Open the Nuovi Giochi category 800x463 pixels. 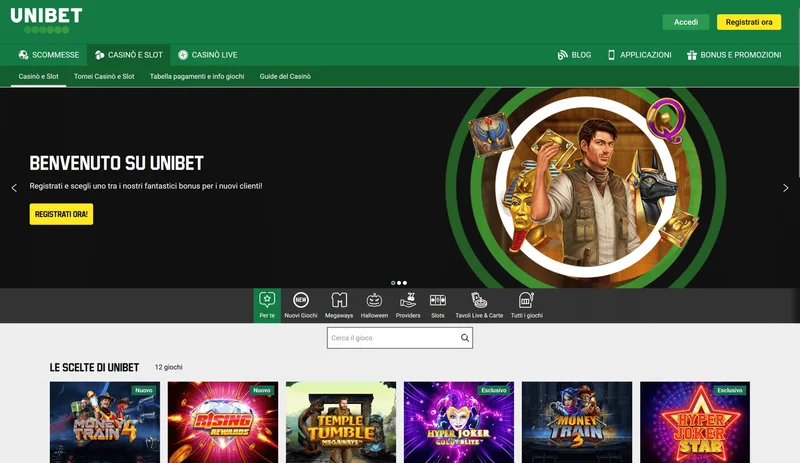tap(301, 305)
